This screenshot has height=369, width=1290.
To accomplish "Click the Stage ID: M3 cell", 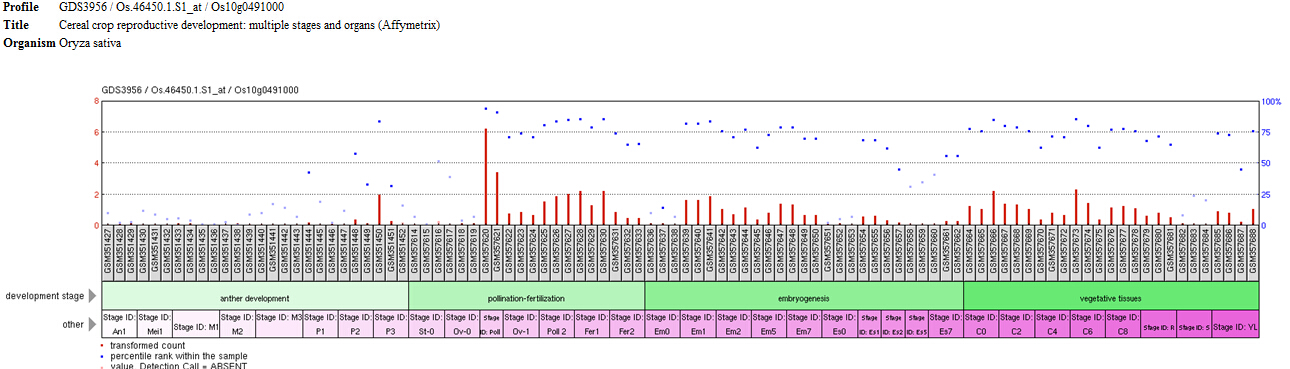I will click(x=279, y=324).
